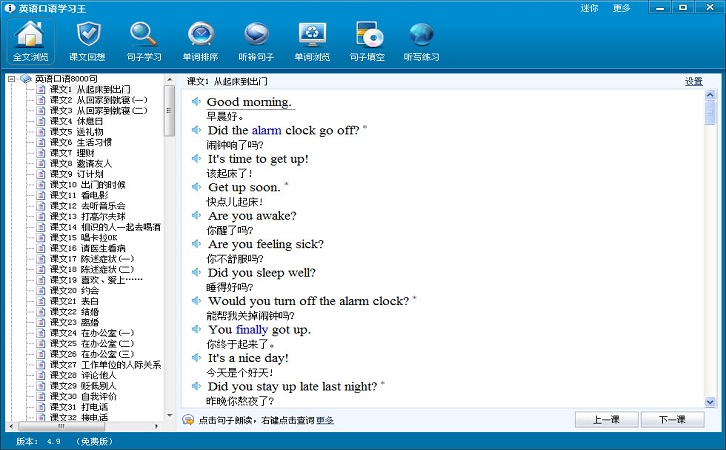Go to next lesson with 下一课 button
The height and width of the screenshot is (450, 726).
(672, 419)
